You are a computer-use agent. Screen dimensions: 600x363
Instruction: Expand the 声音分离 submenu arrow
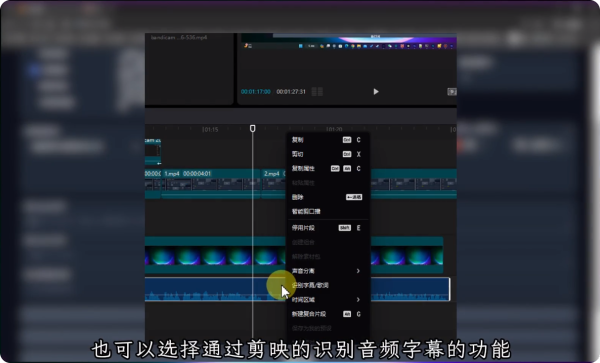pyautogui.click(x=358, y=271)
